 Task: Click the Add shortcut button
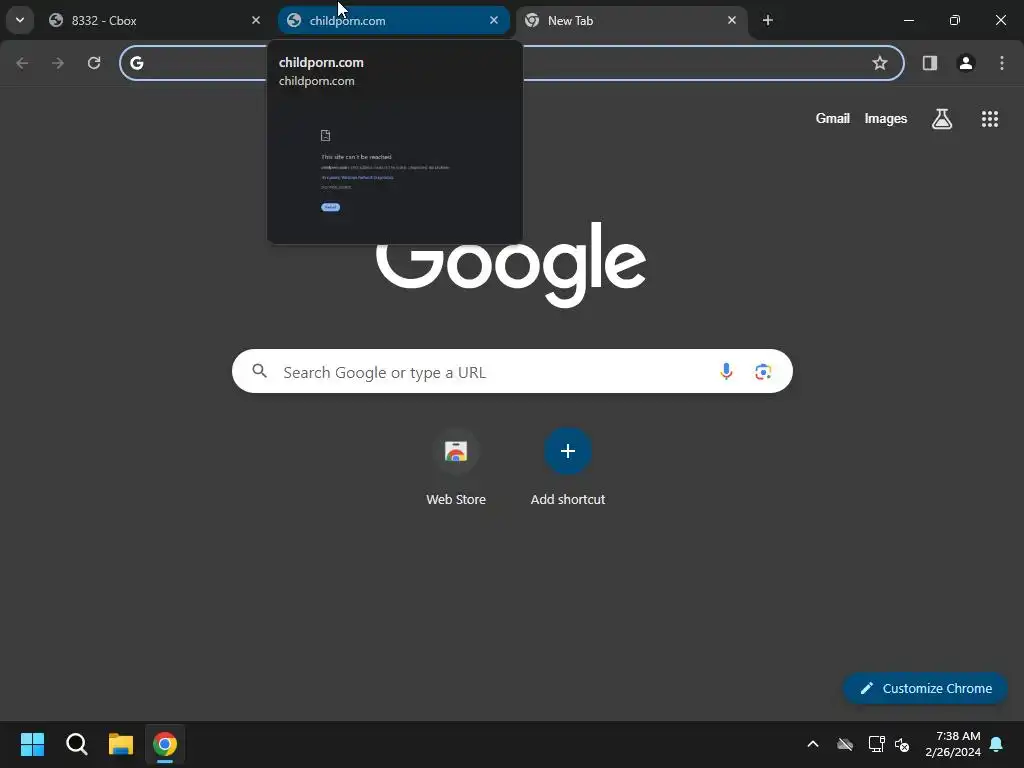568,466
